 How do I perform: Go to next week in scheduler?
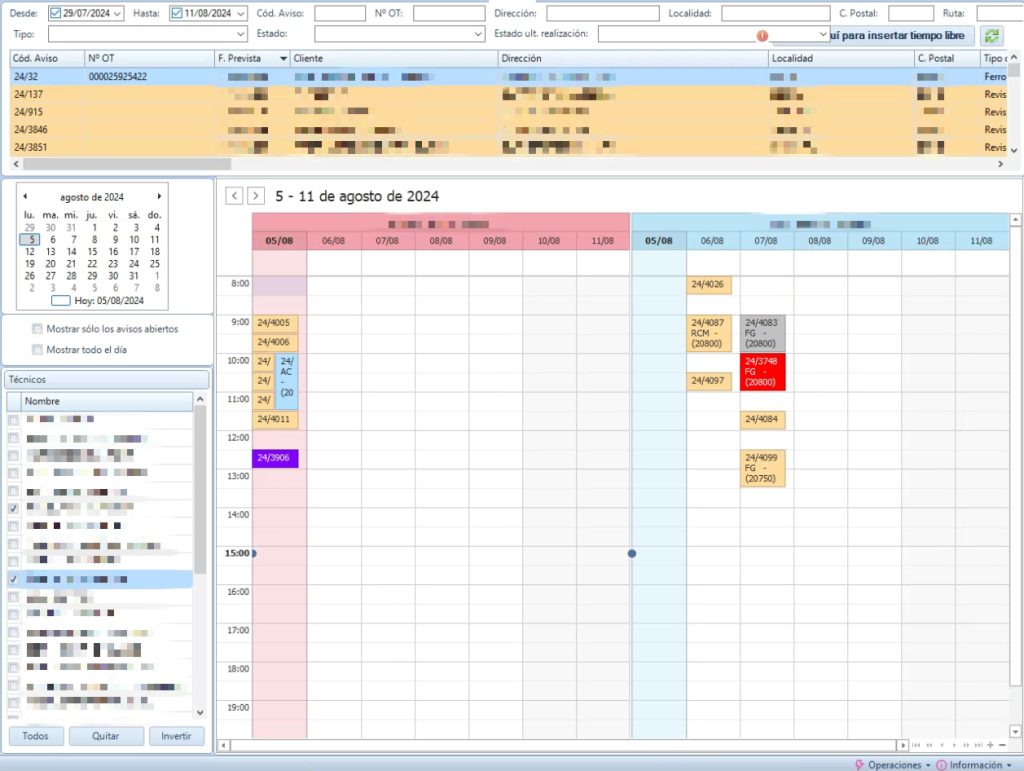tap(256, 196)
